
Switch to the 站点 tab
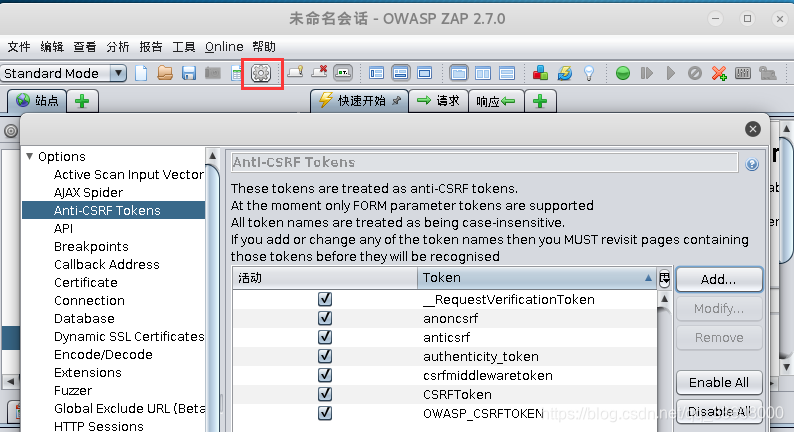(x=37, y=101)
